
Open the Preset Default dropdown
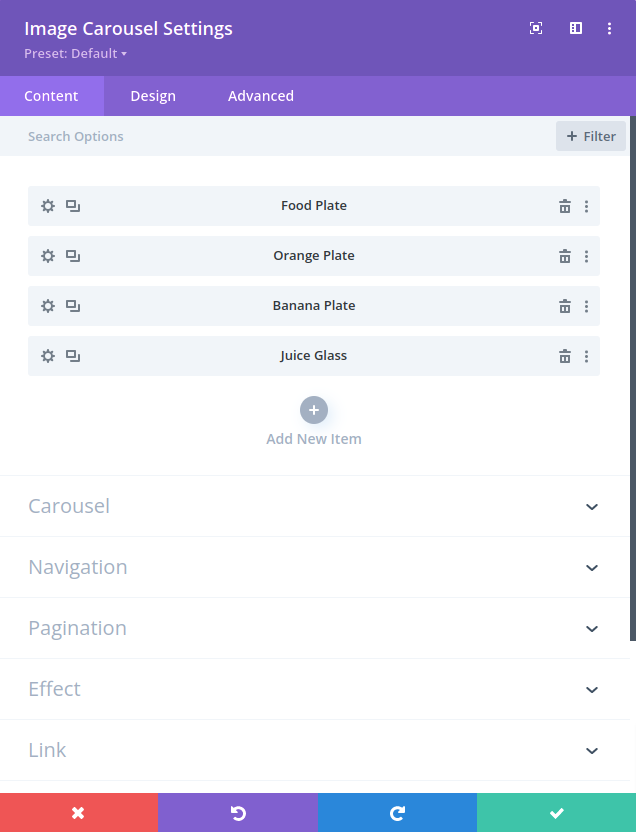[x=76, y=54]
